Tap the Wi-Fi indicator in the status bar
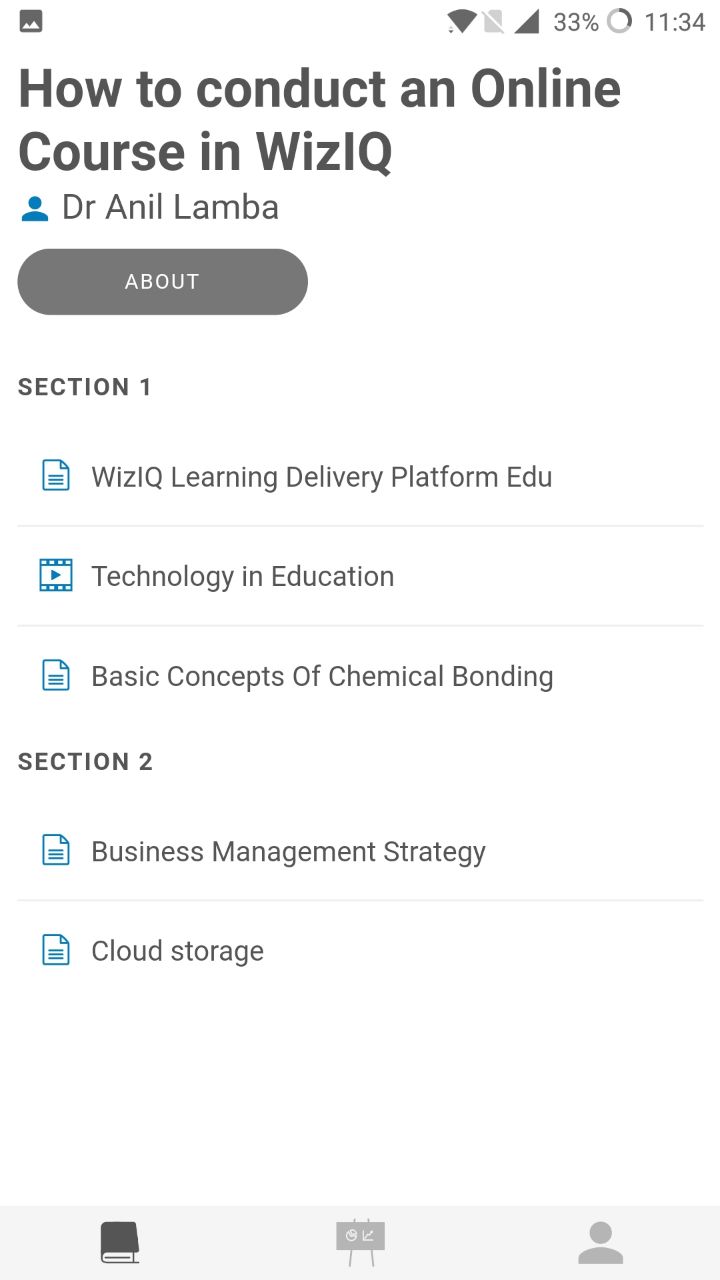720x1280 pixels. click(x=459, y=21)
